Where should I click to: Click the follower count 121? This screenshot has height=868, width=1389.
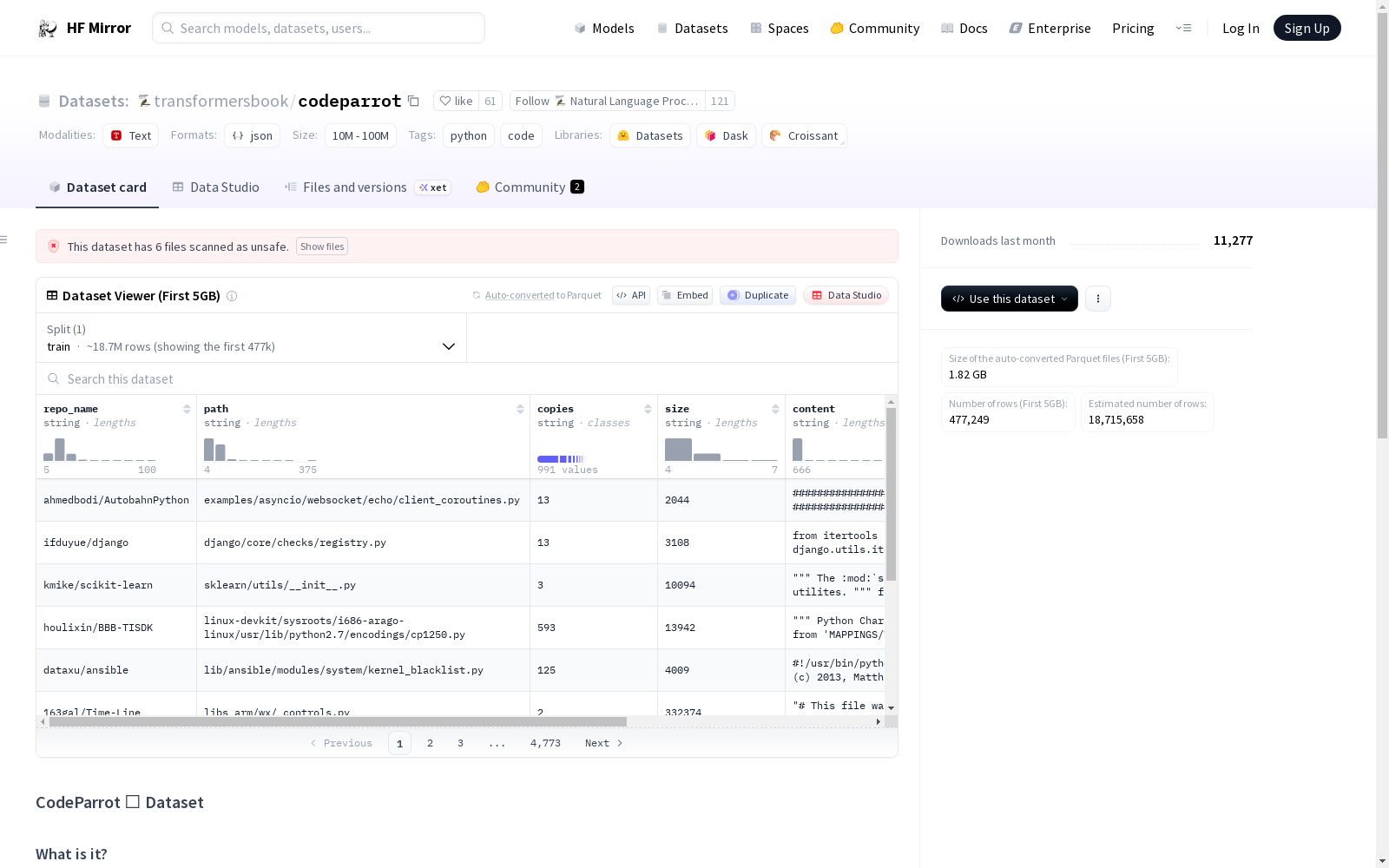[x=720, y=102]
